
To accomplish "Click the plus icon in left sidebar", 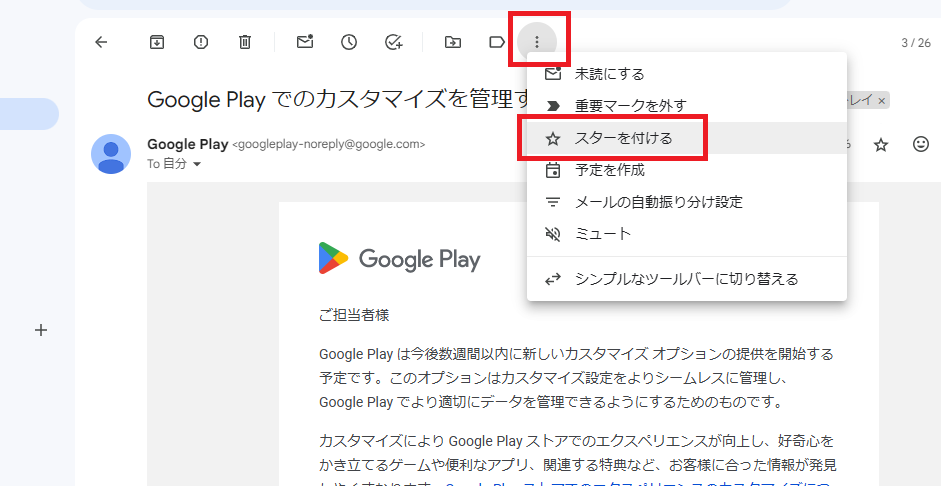I will click(x=41, y=330).
